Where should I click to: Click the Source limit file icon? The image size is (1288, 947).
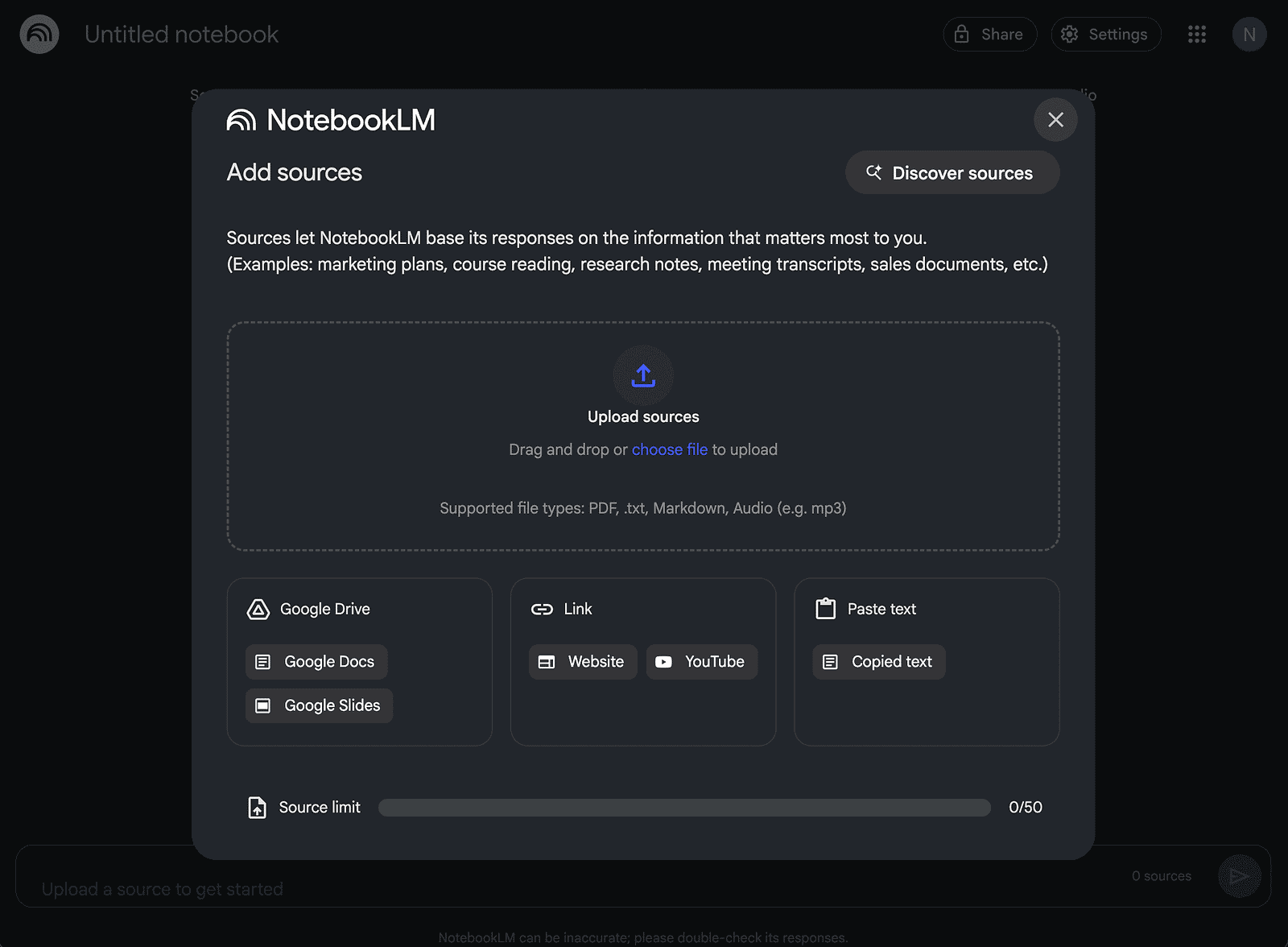257,807
